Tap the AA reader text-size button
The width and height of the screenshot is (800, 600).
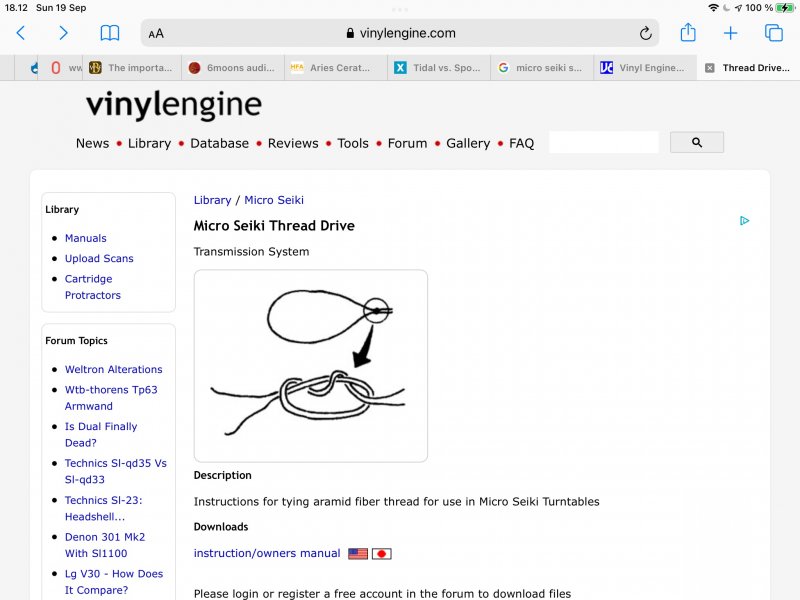click(x=156, y=34)
